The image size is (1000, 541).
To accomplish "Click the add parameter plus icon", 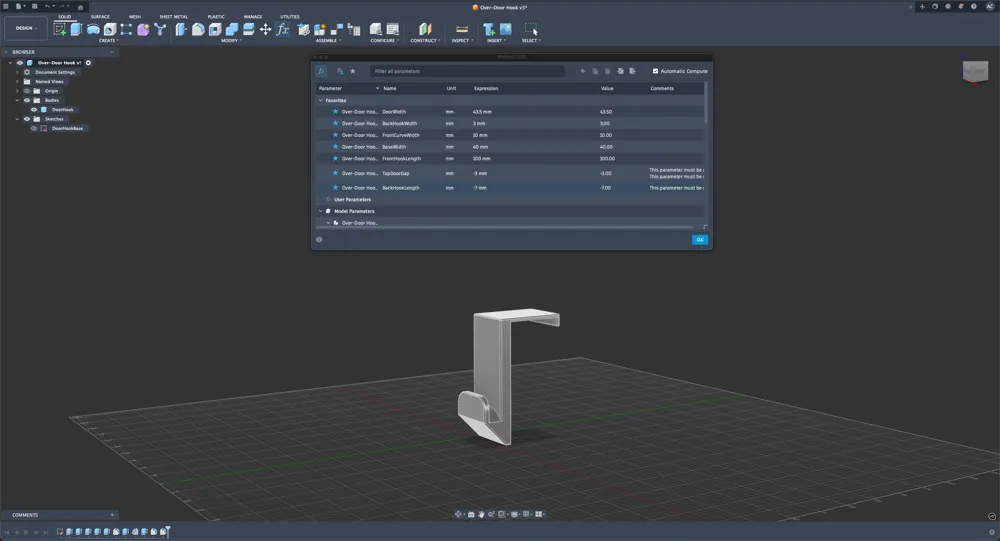I will point(582,71).
